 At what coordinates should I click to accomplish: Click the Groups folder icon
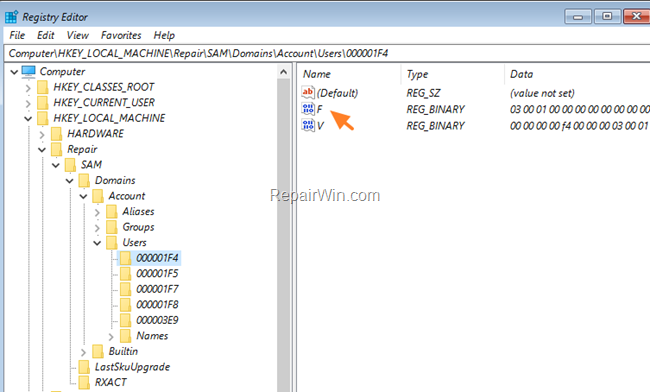click(112, 227)
